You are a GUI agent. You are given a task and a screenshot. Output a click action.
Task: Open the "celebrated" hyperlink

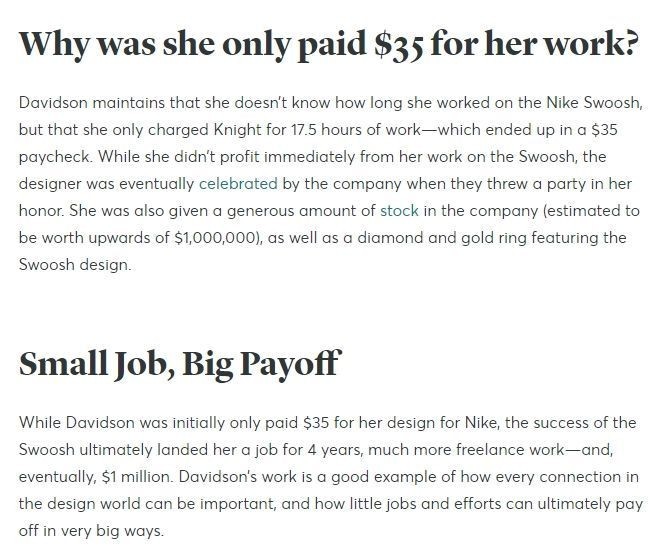[238, 184]
